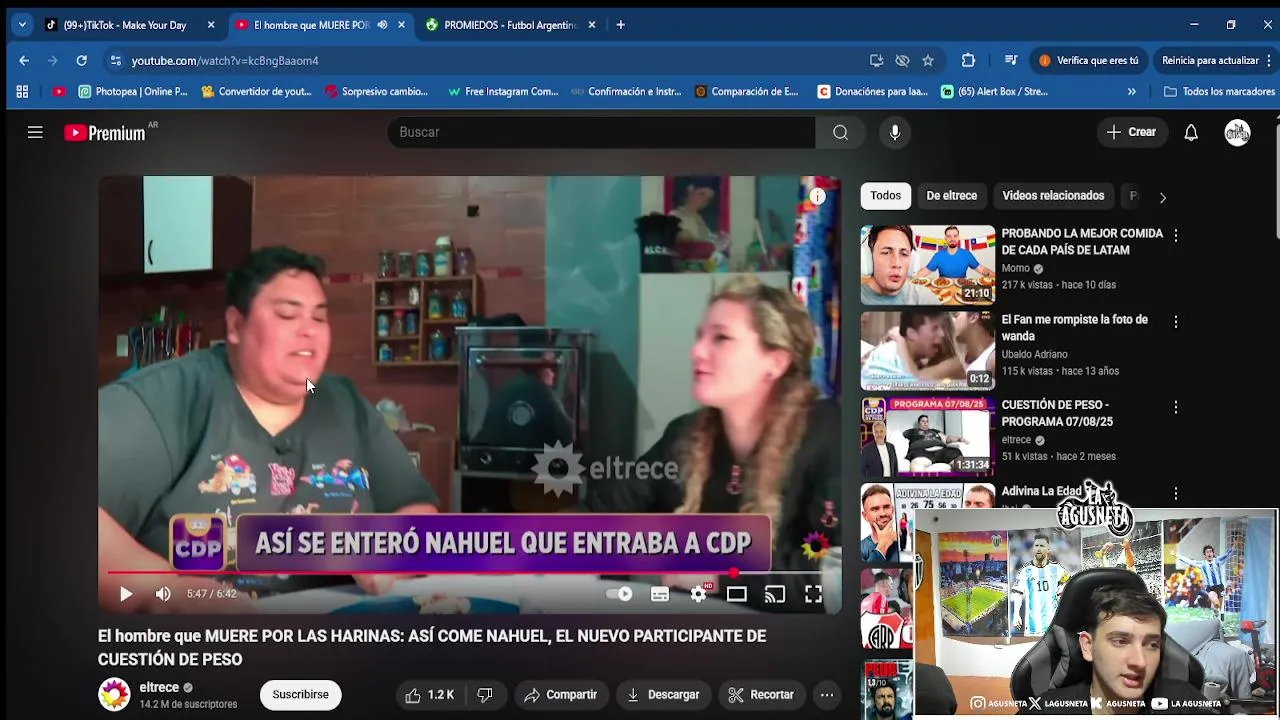Open the Chrome extensions puzzle icon
The width and height of the screenshot is (1280, 720).
[968, 61]
